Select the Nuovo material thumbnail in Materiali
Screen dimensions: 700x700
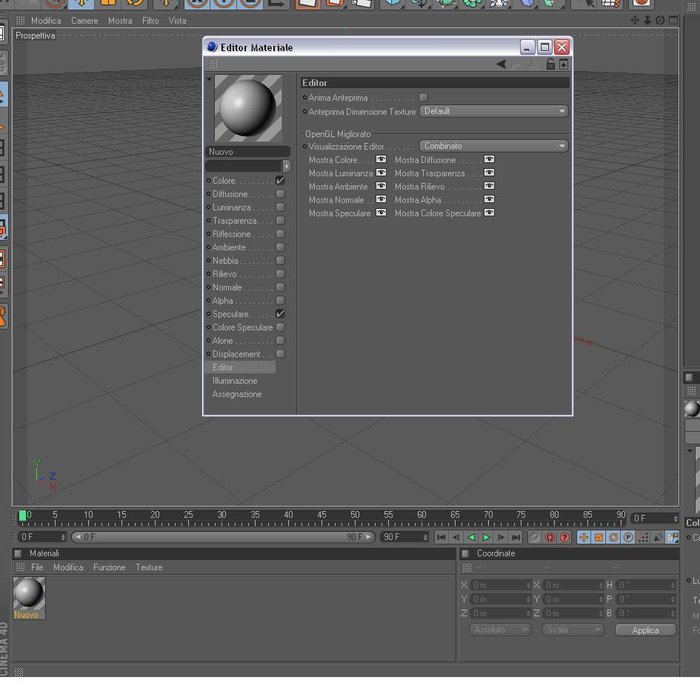(29, 598)
